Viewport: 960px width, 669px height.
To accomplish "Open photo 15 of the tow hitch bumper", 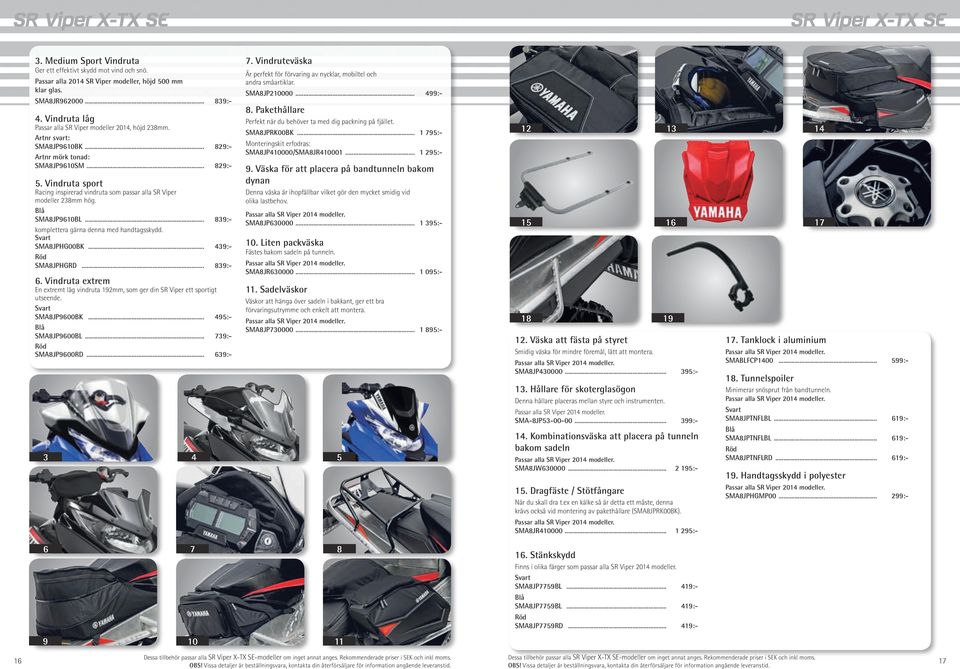I will coord(574,183).
